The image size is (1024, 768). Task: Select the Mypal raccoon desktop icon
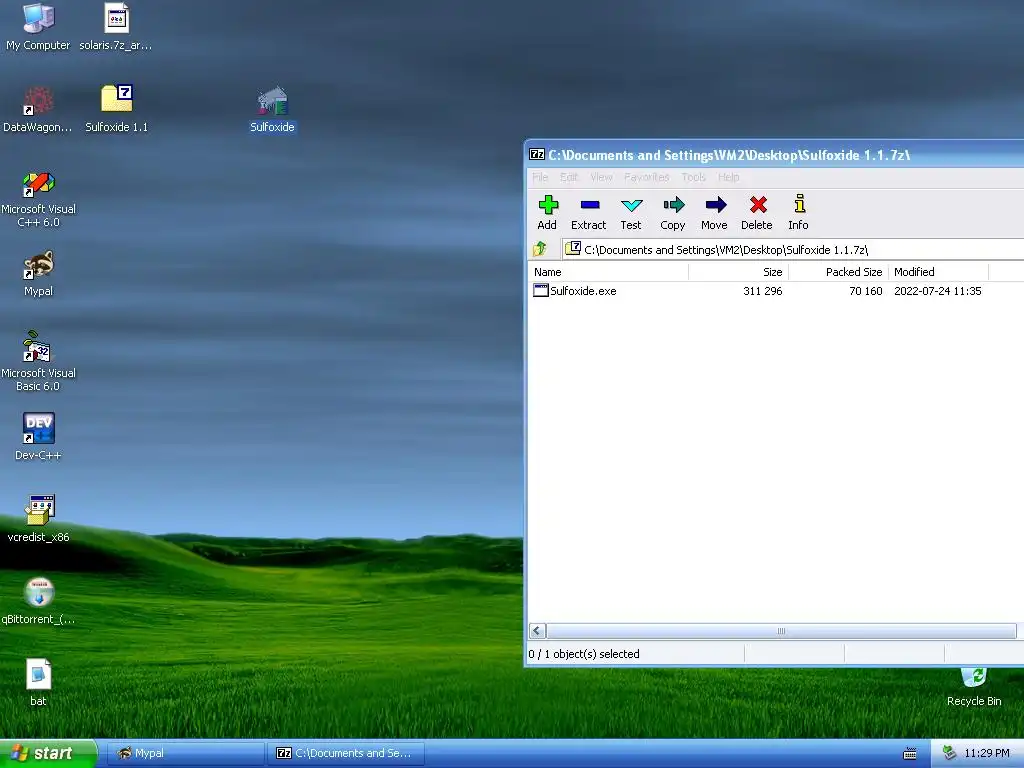(39, 264)
